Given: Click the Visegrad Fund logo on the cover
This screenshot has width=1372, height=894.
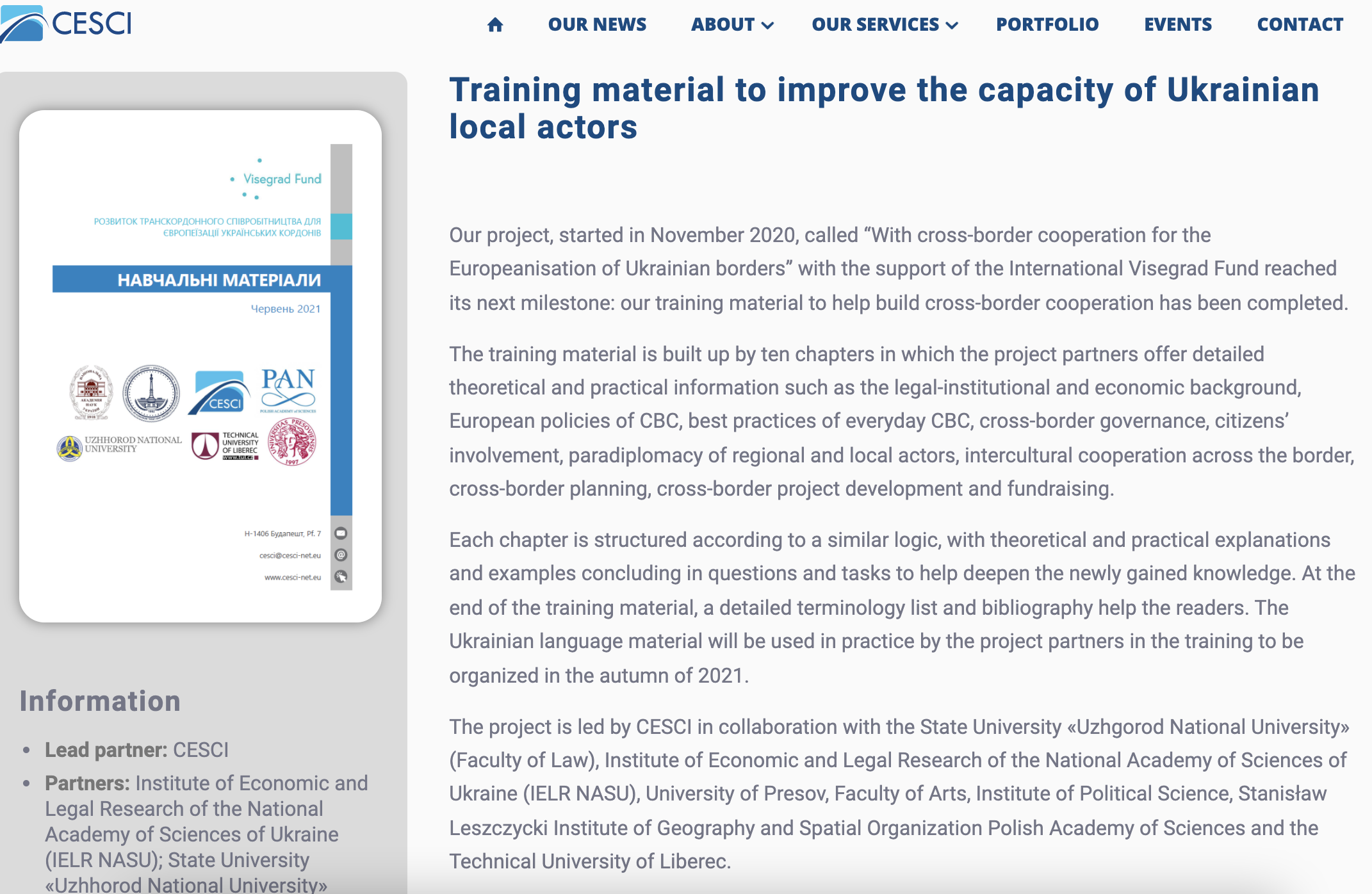Looking at the screenshot, I should [276, 179].
